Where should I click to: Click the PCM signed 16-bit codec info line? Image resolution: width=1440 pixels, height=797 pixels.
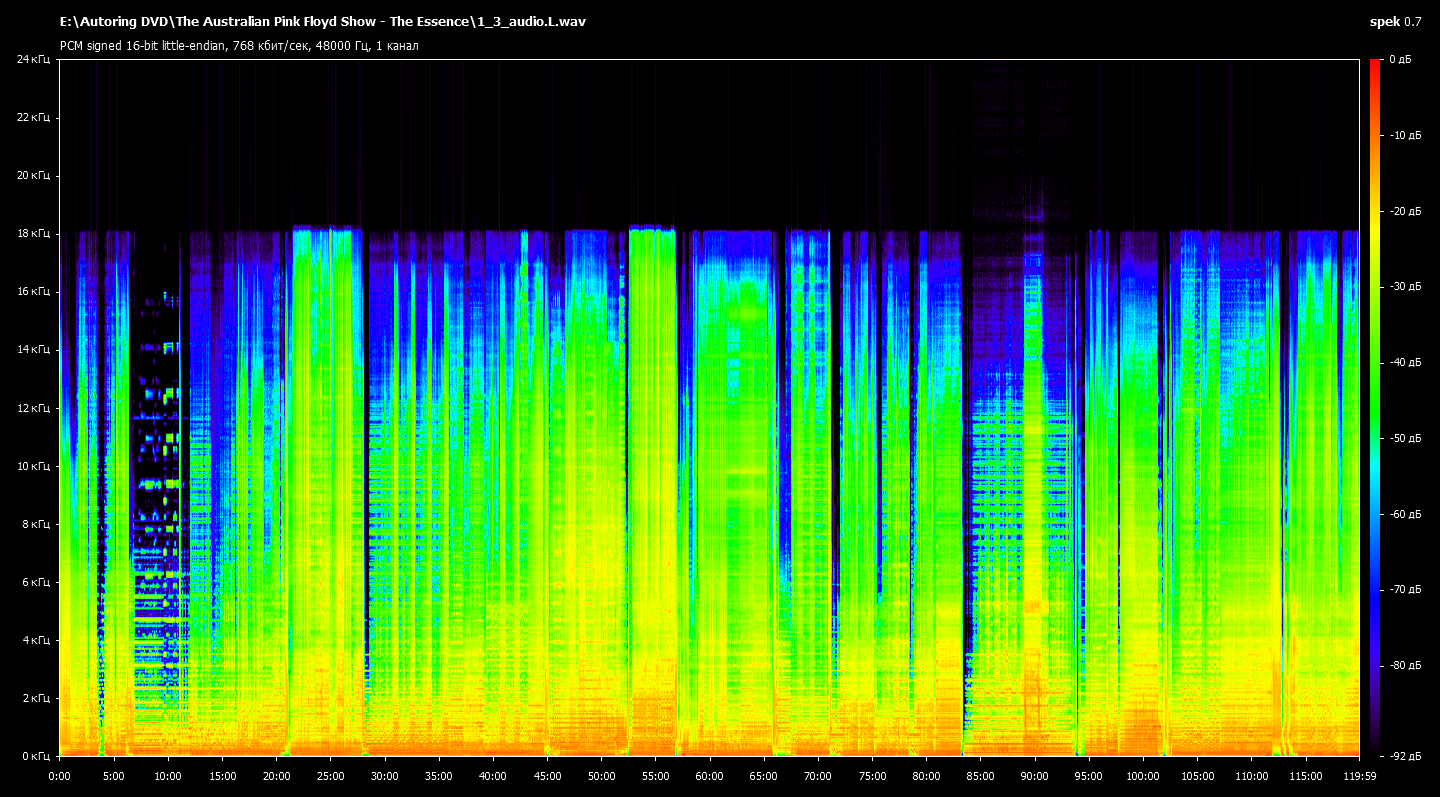[x=238, y=46]
